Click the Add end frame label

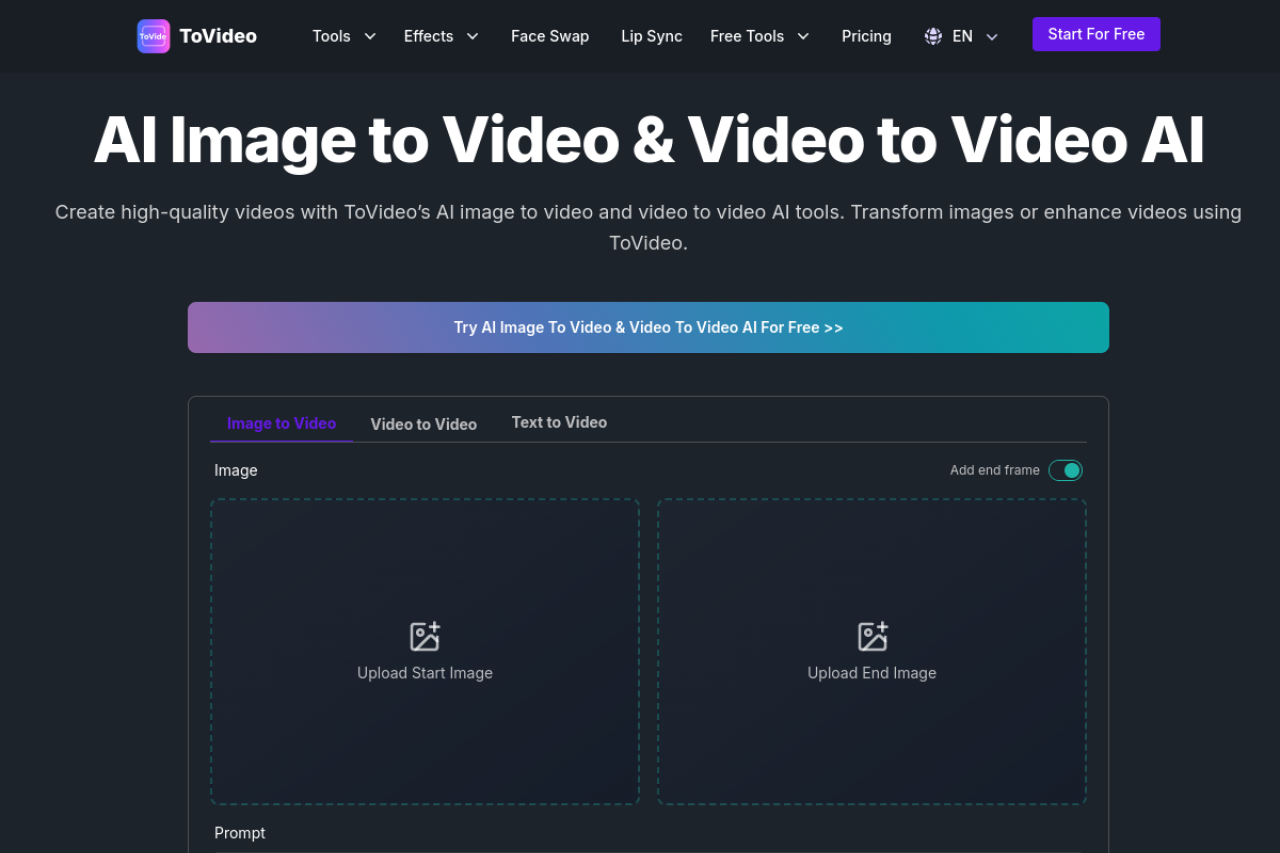point(995,470)
